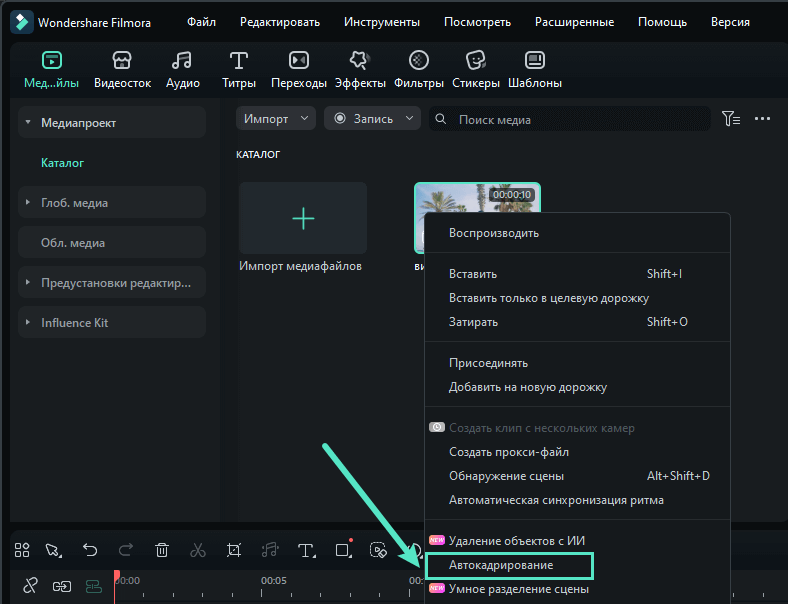Open the Помощь menu

[662, 22]
